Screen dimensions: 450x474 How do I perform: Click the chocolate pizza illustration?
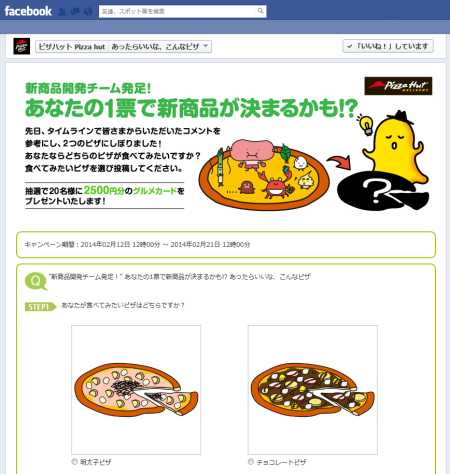pos(313,389)
